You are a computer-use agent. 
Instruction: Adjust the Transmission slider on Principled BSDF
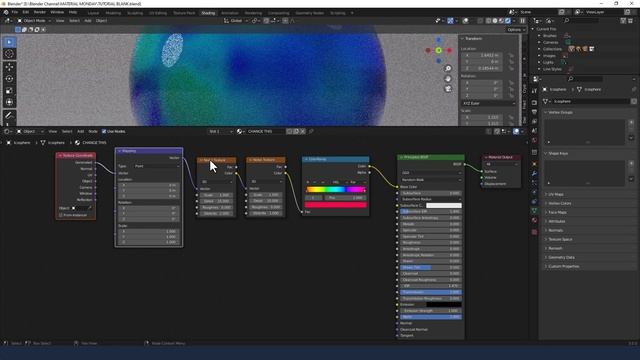pos(431,292)
